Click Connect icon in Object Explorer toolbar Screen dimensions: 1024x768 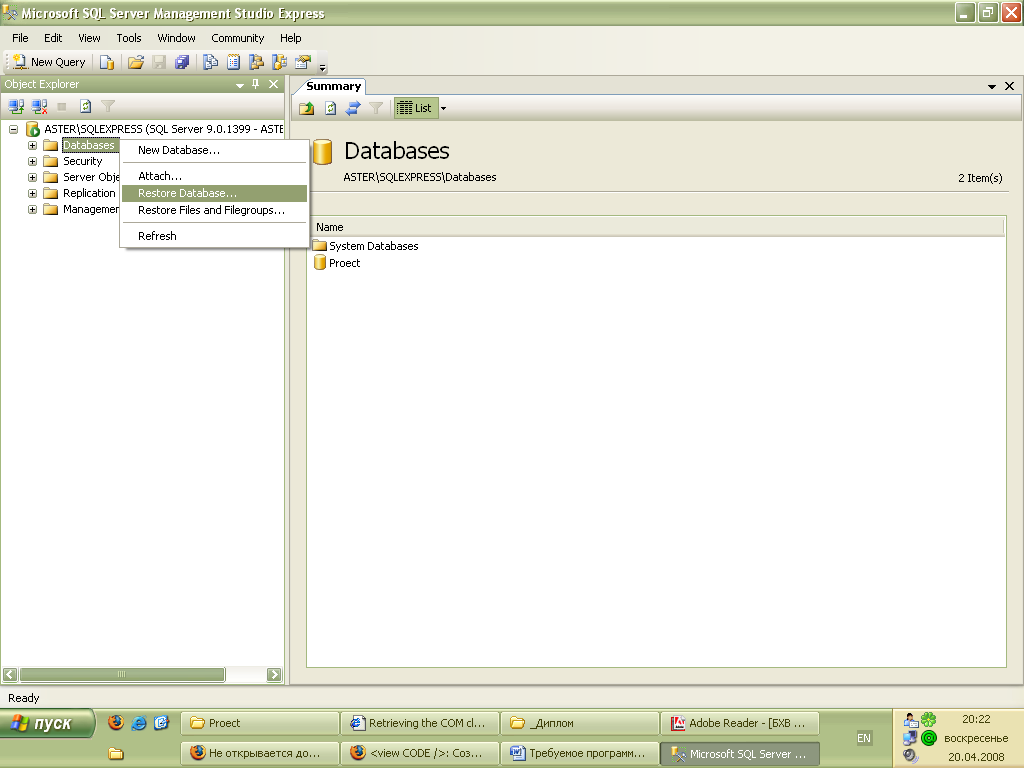tap(16, 106)
